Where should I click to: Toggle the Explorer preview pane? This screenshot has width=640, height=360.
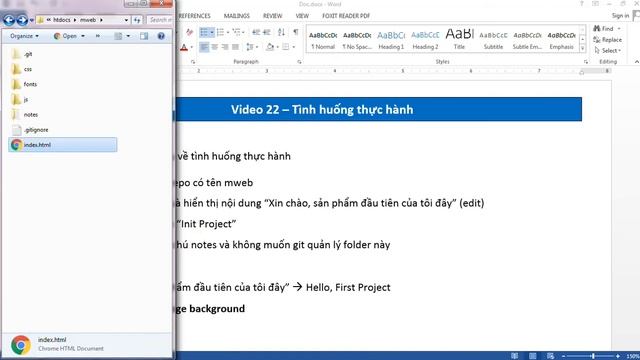coord(144,36)
